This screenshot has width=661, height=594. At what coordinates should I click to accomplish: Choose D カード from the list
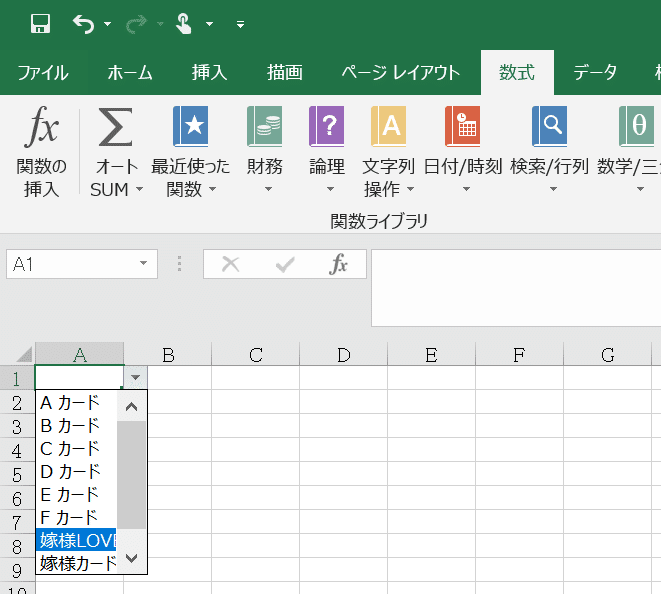[76, 471]
